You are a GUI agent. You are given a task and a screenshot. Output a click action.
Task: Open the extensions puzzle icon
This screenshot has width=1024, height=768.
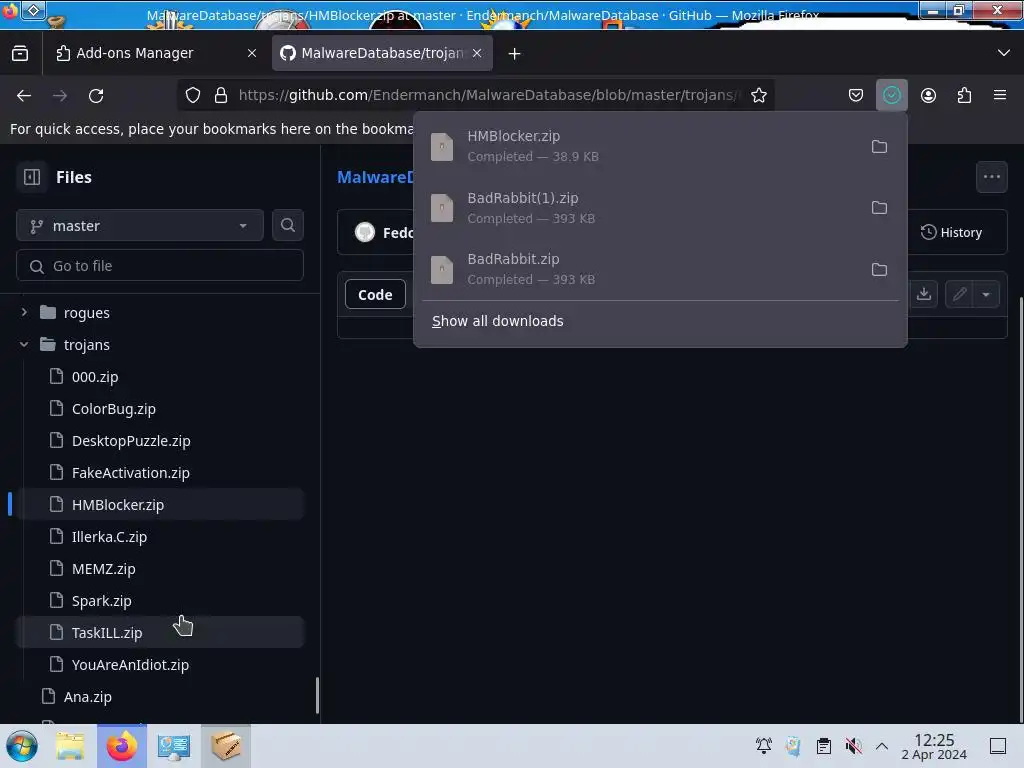[x=964, y=95]
